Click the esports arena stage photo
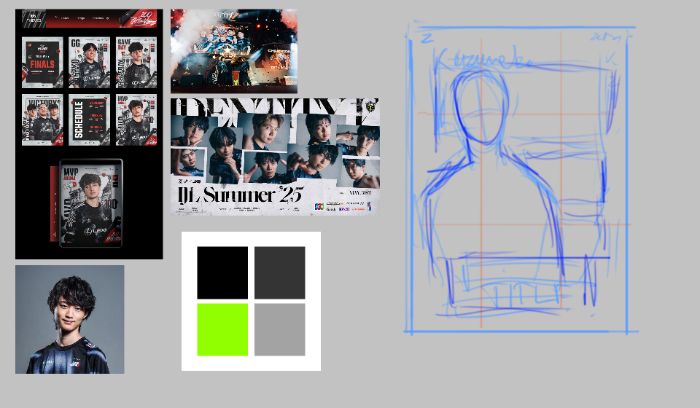 coord(234,51)
